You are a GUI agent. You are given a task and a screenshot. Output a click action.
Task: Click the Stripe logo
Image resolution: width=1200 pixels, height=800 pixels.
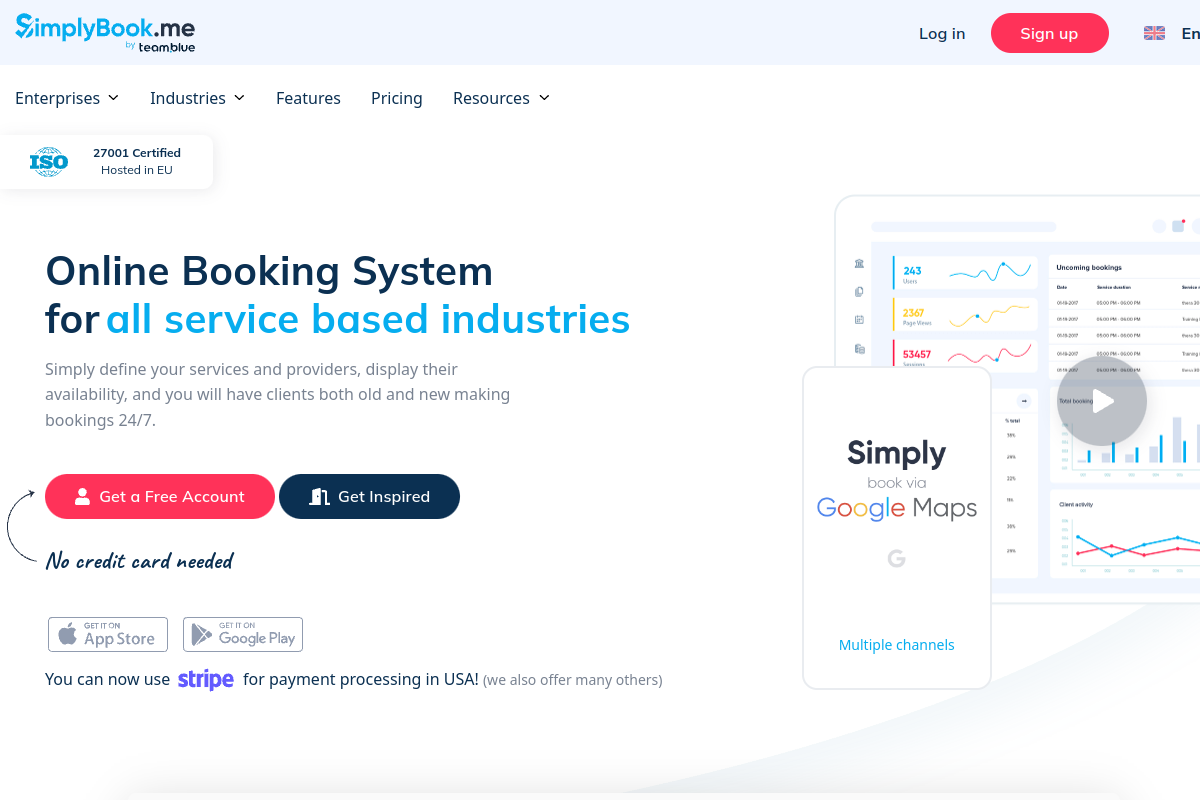(x=206, y=680)
